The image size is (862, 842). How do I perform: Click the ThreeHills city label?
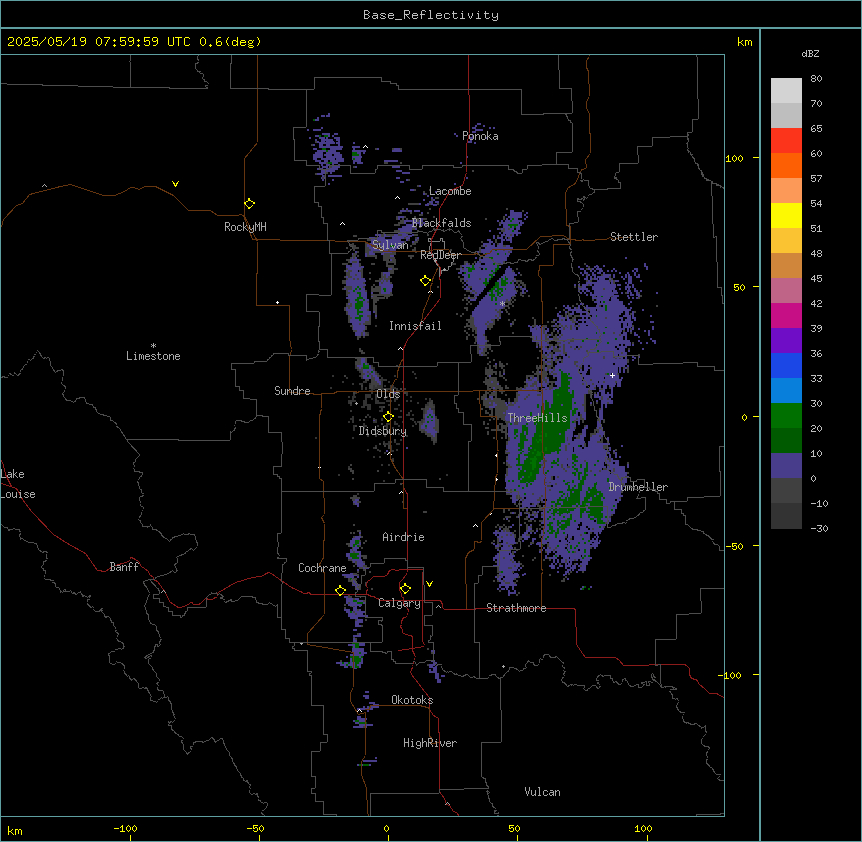tap(537, 418)
